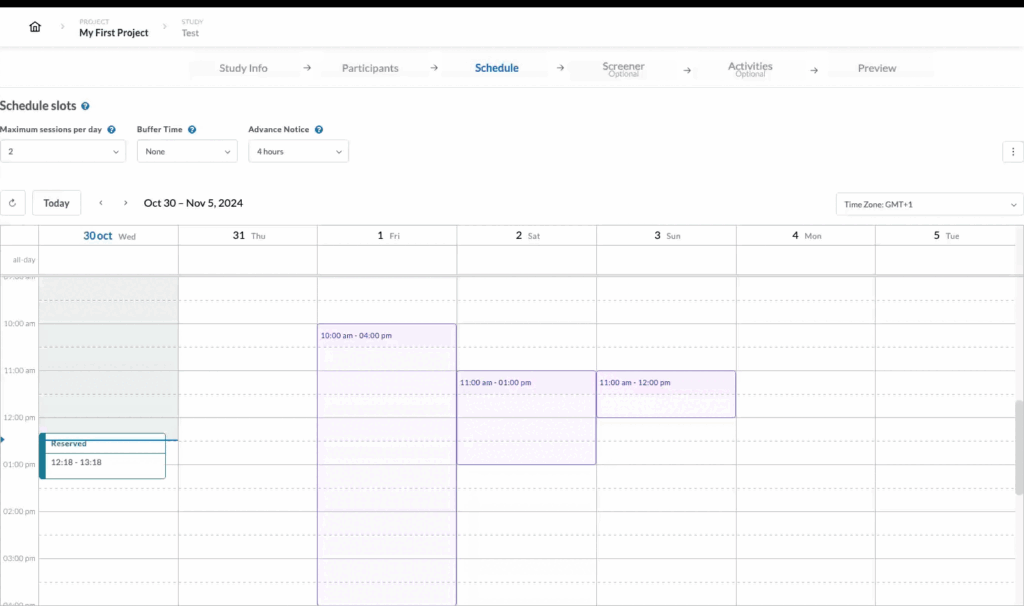Click the Maximum sessions per day help icon
Viewport: 1024px width, 606px height.
(110, 129)
